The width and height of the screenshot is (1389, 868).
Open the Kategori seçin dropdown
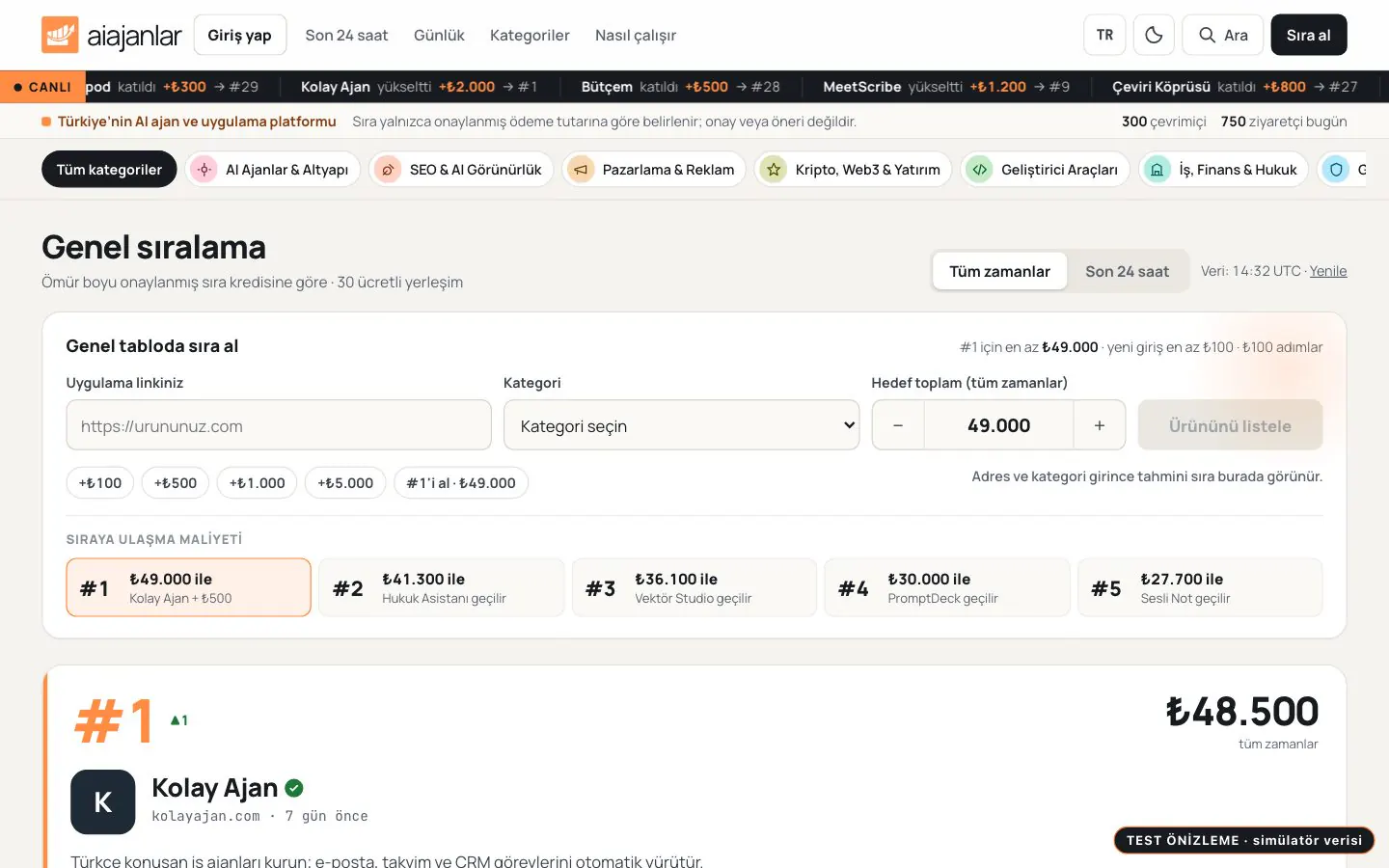pyautogui.click(x=681, y=425)
